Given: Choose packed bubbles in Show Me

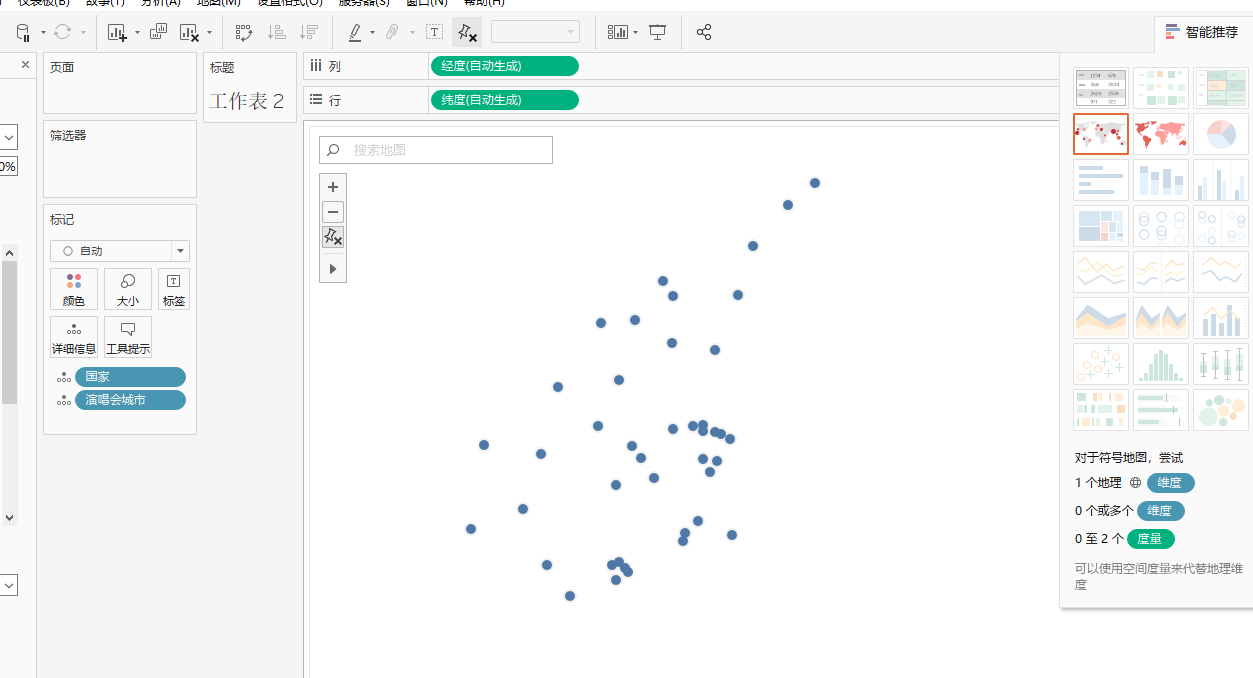Looking at the screenshot, I should pyautogui.click(x=1221, y=410).
